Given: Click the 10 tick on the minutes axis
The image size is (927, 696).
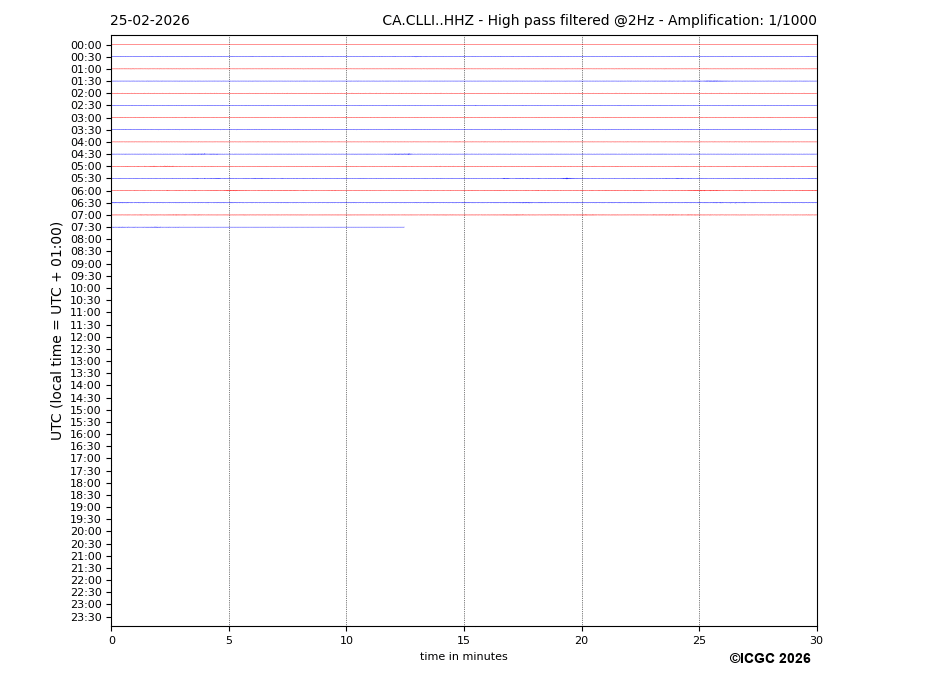Looking at the screenshot, I should pos(346,640).
